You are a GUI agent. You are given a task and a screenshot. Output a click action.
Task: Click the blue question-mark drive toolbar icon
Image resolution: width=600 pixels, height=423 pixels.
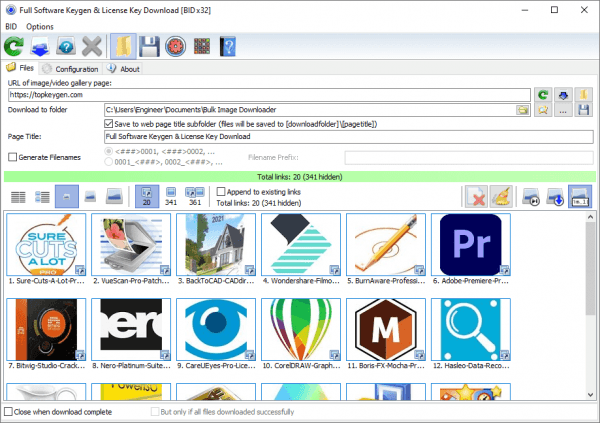(66, 46)
